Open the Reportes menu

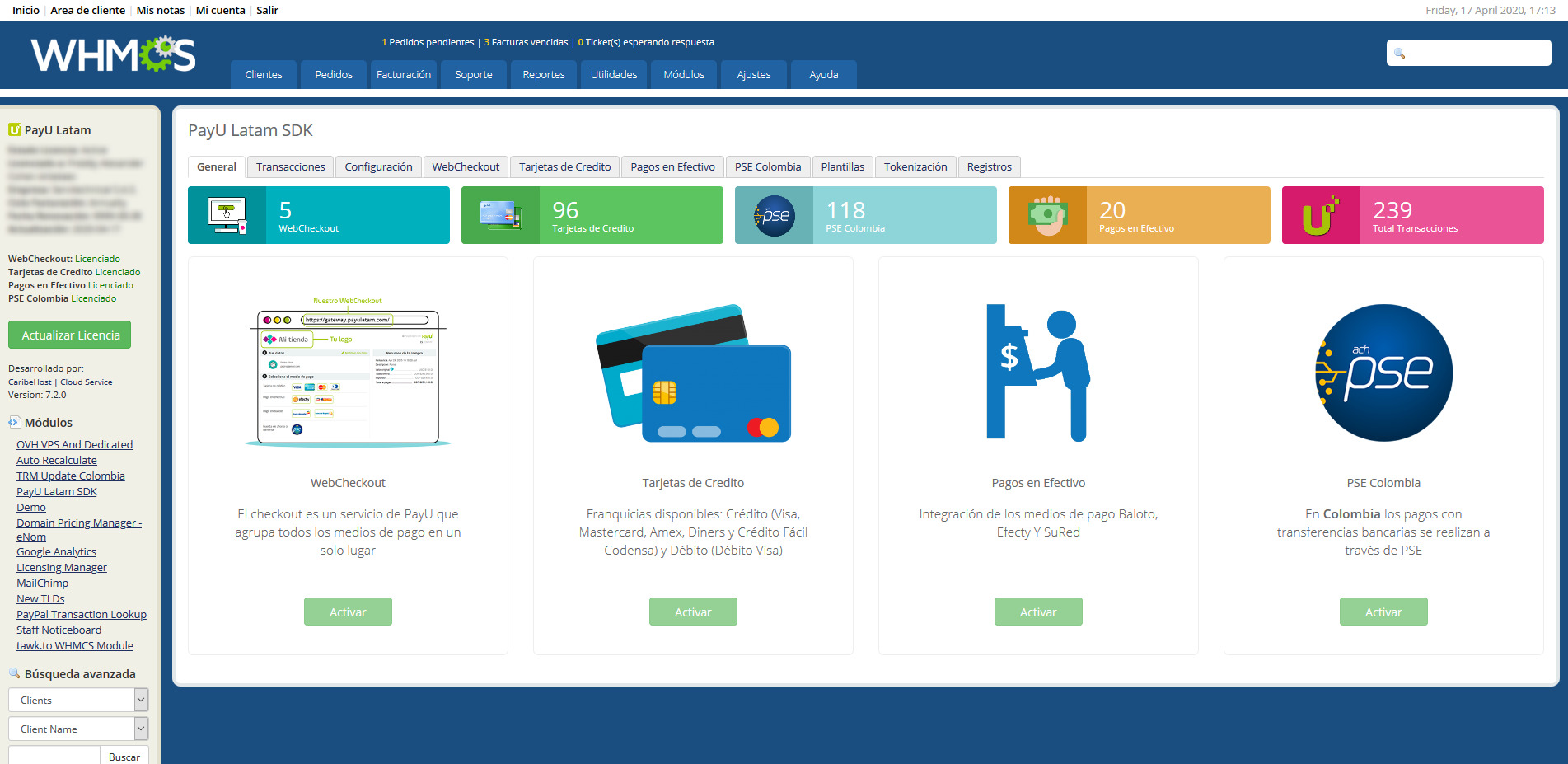coord(544,74)
